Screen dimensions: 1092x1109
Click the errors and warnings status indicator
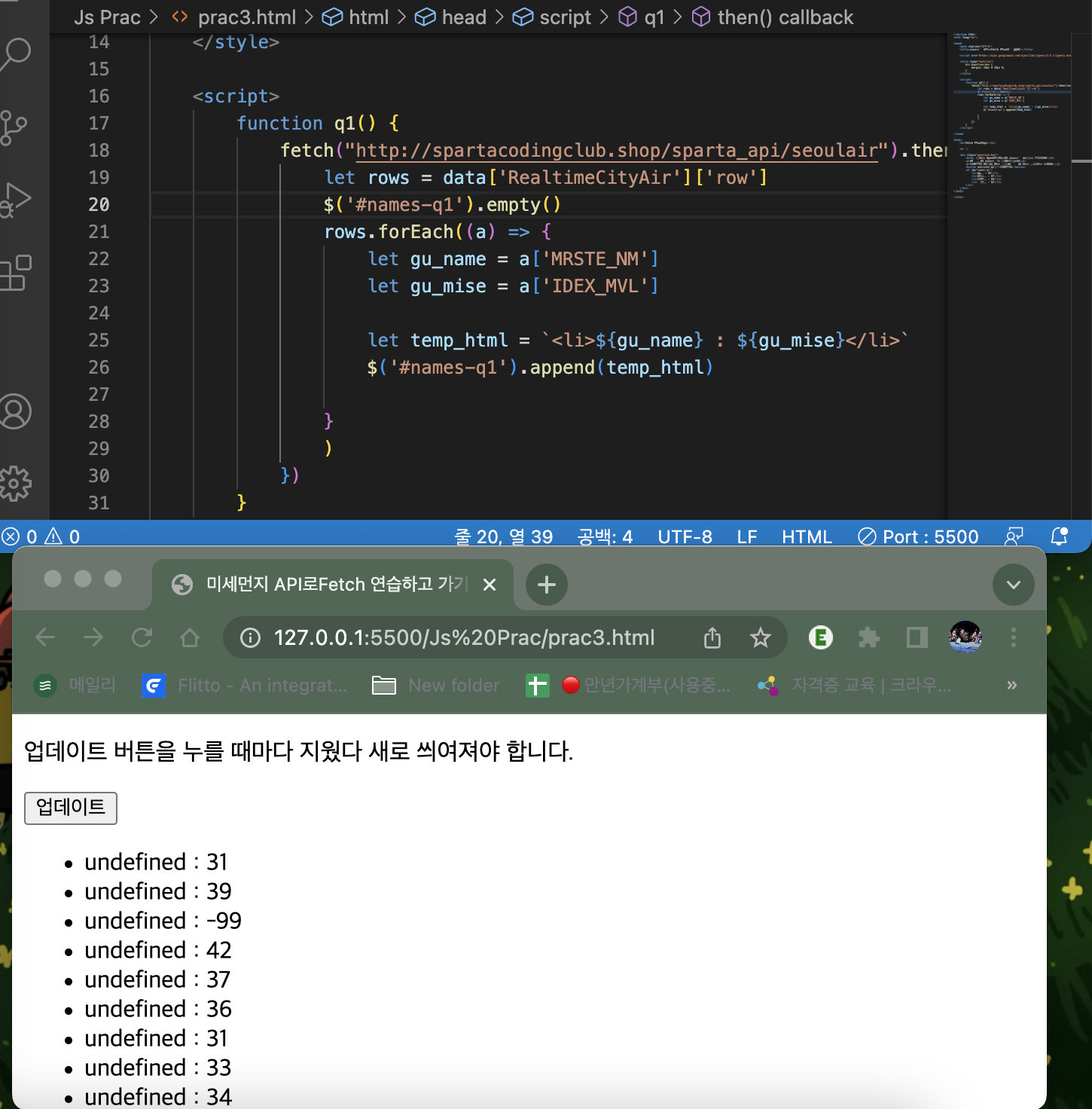[41, 536]
